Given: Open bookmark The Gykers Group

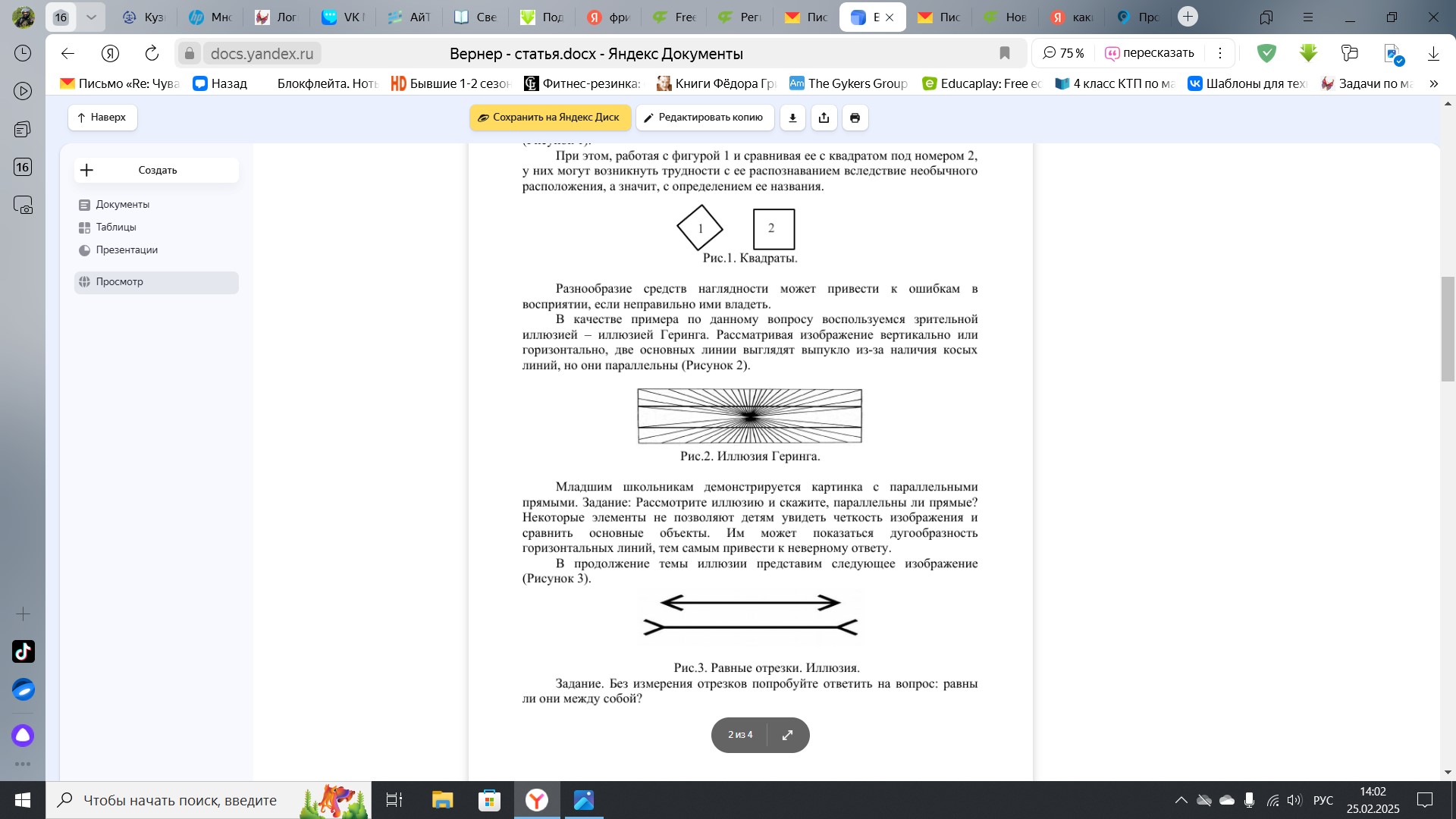Looking at the screenshot, I should point(849,83).
